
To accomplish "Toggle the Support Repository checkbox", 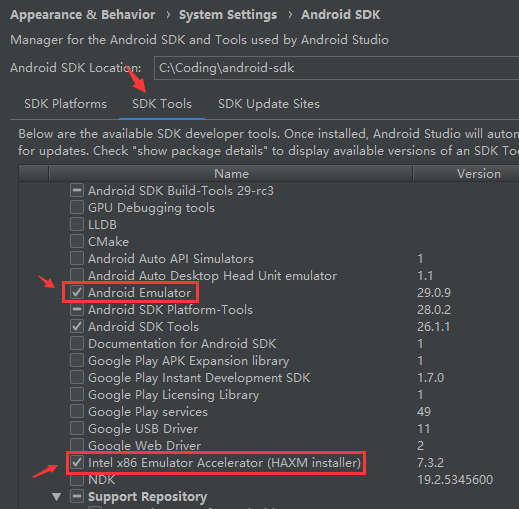I will [77, 497].
